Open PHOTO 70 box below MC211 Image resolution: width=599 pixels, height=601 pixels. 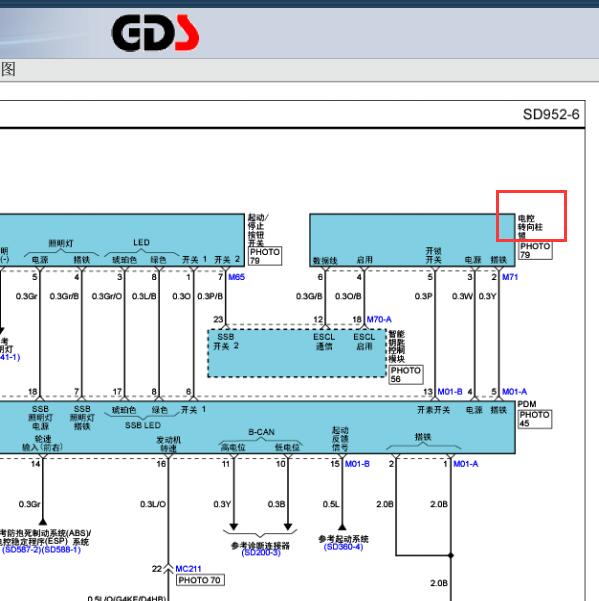[x=200, y=580]
